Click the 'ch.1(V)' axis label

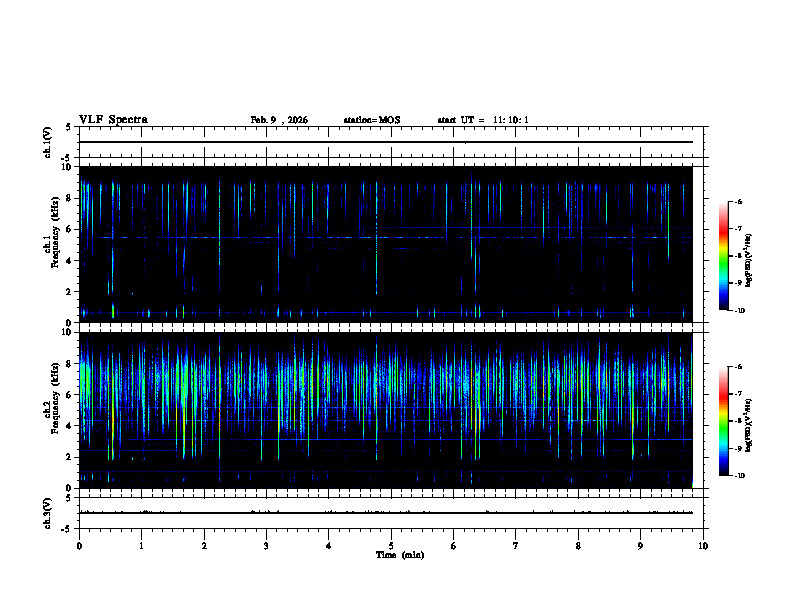tap(48, 142)
